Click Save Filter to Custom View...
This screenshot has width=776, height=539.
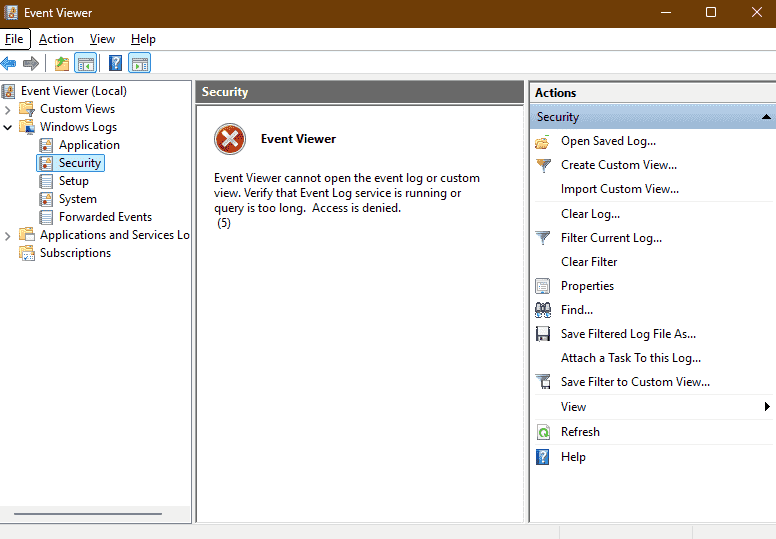coord(635,382)
